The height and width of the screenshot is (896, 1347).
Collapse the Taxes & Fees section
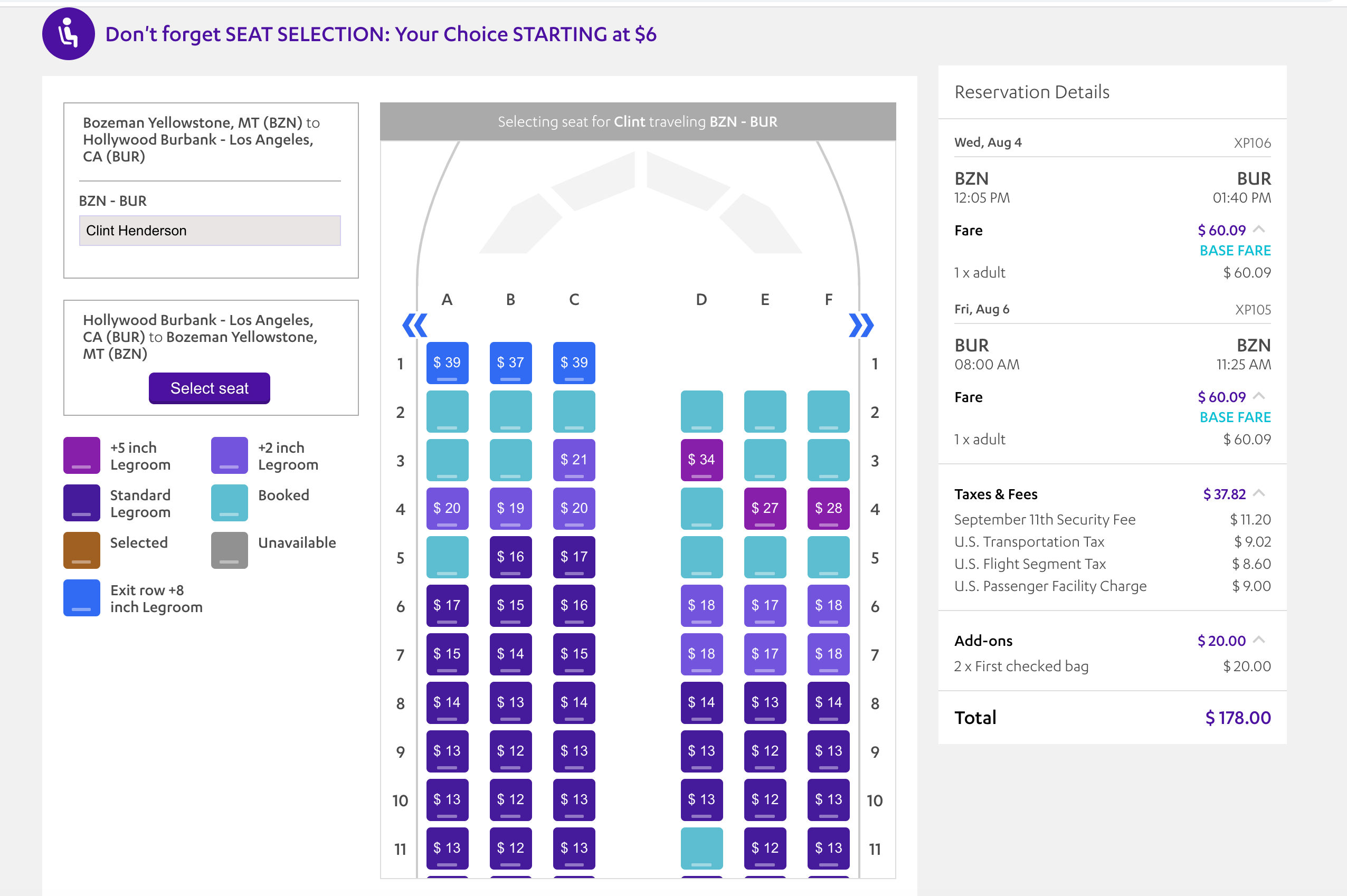pyautogui.click(x=1258, y=493)
